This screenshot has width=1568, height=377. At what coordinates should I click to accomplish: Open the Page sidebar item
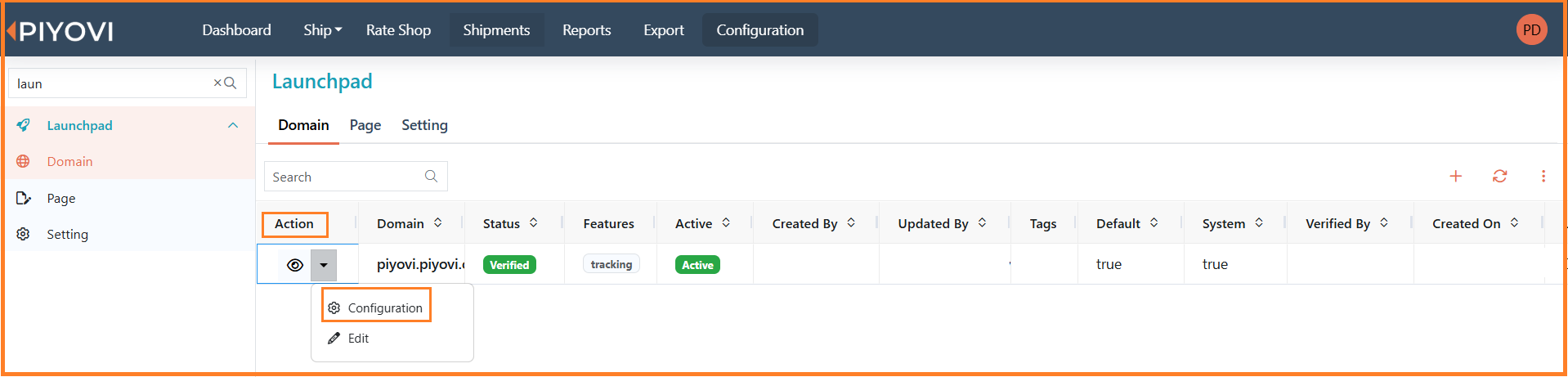[x=131, y=198]
